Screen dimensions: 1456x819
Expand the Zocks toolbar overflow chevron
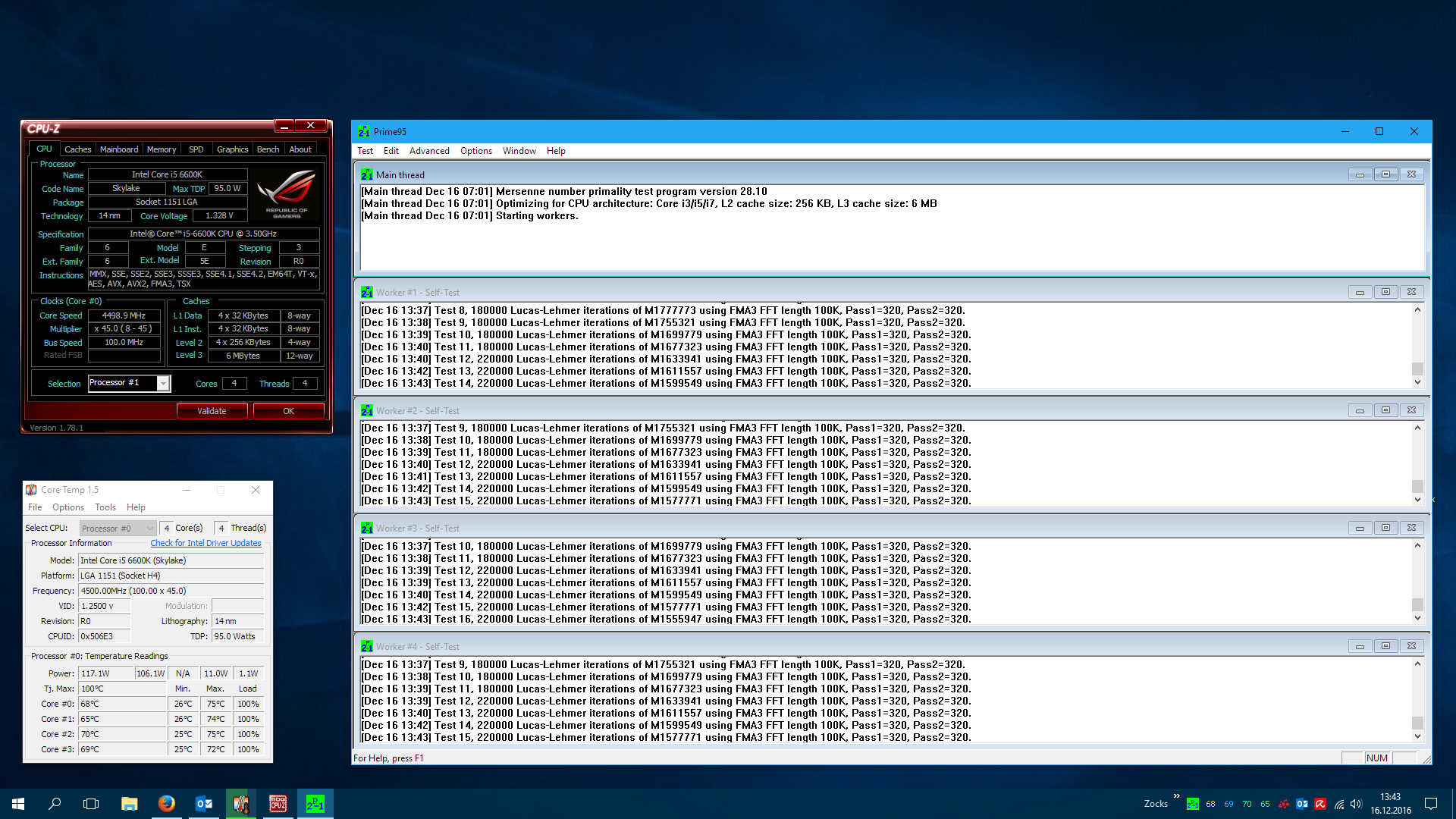click(1176, 795)
